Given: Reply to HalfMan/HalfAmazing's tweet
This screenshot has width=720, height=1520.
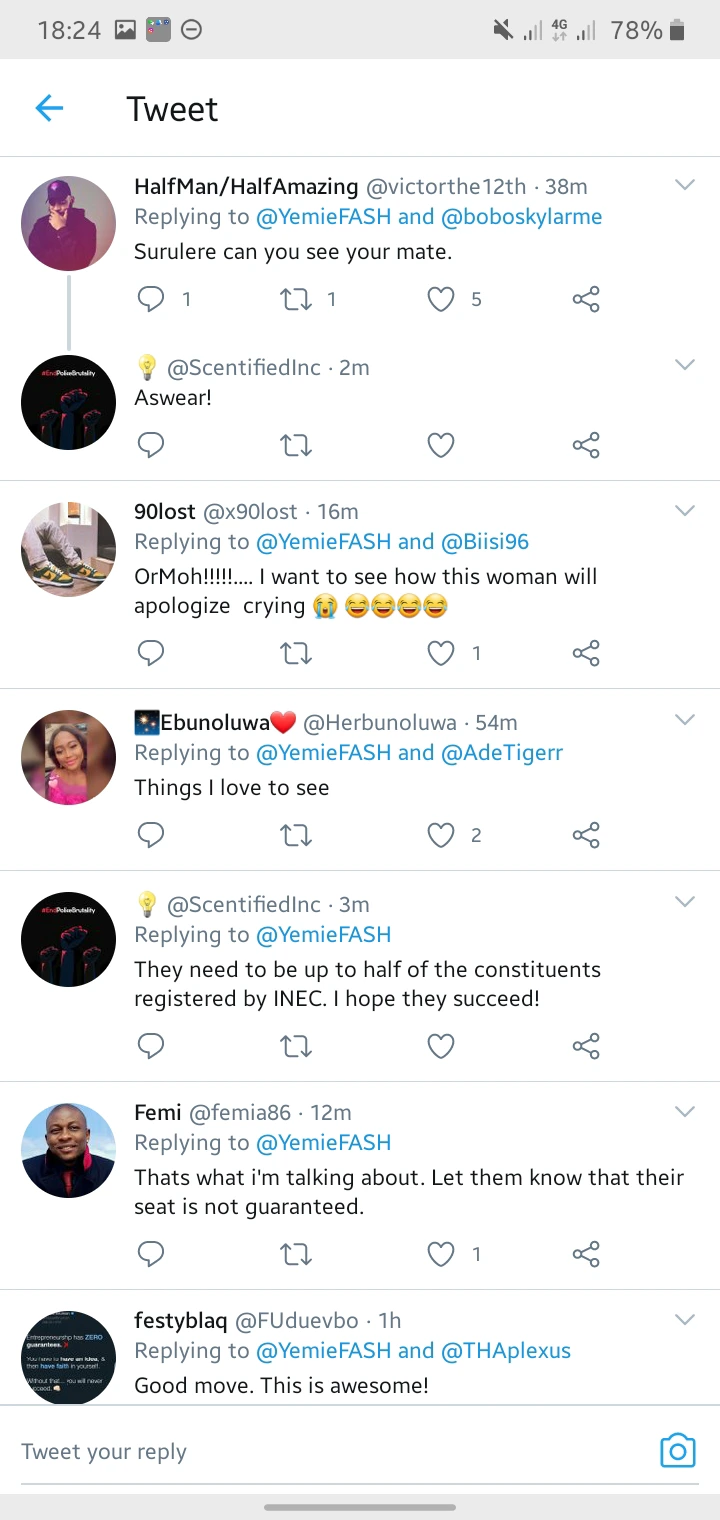Looking at the screenshot, I should tap(151, 298).
